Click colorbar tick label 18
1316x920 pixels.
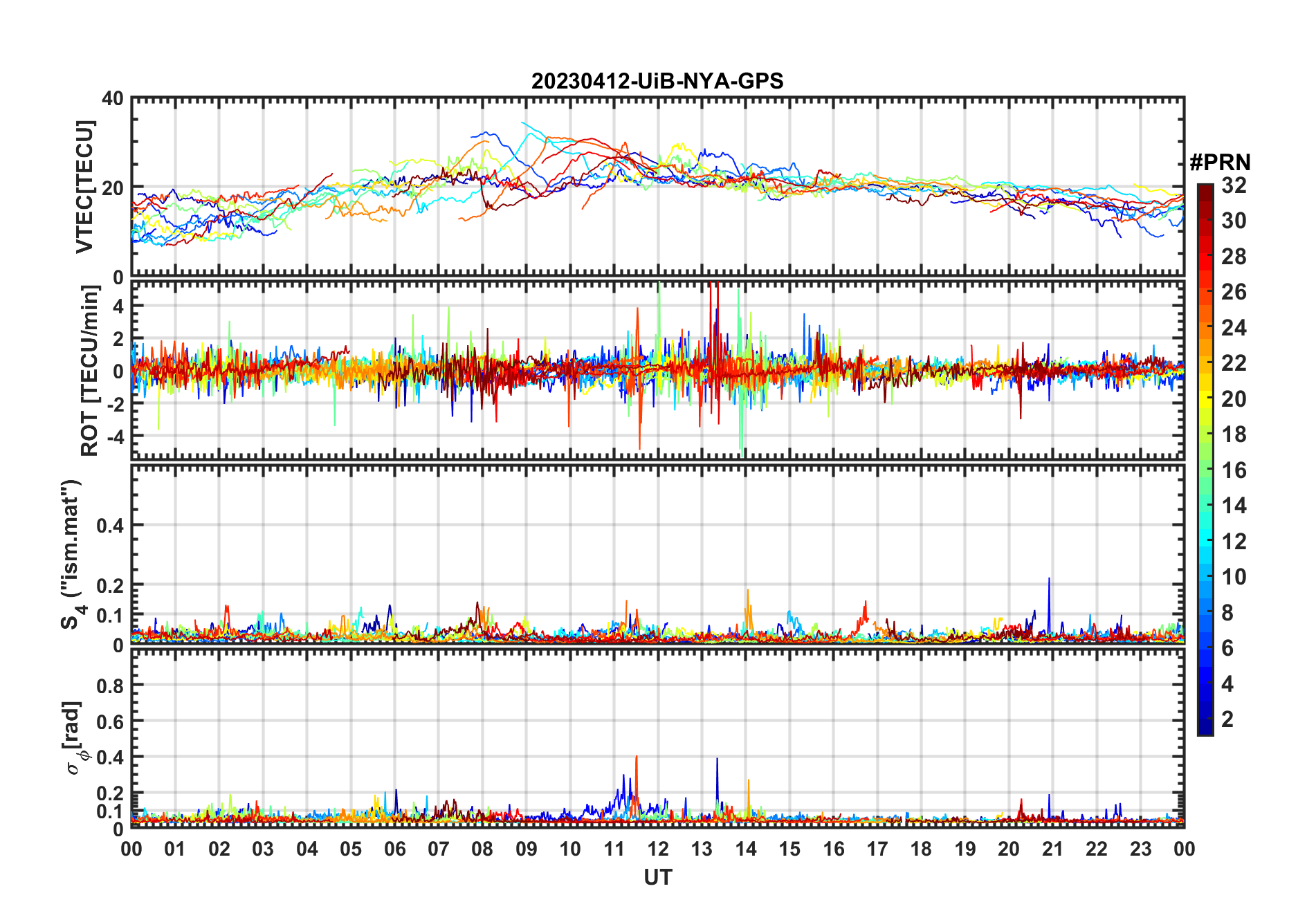(x=1234, y=434)
